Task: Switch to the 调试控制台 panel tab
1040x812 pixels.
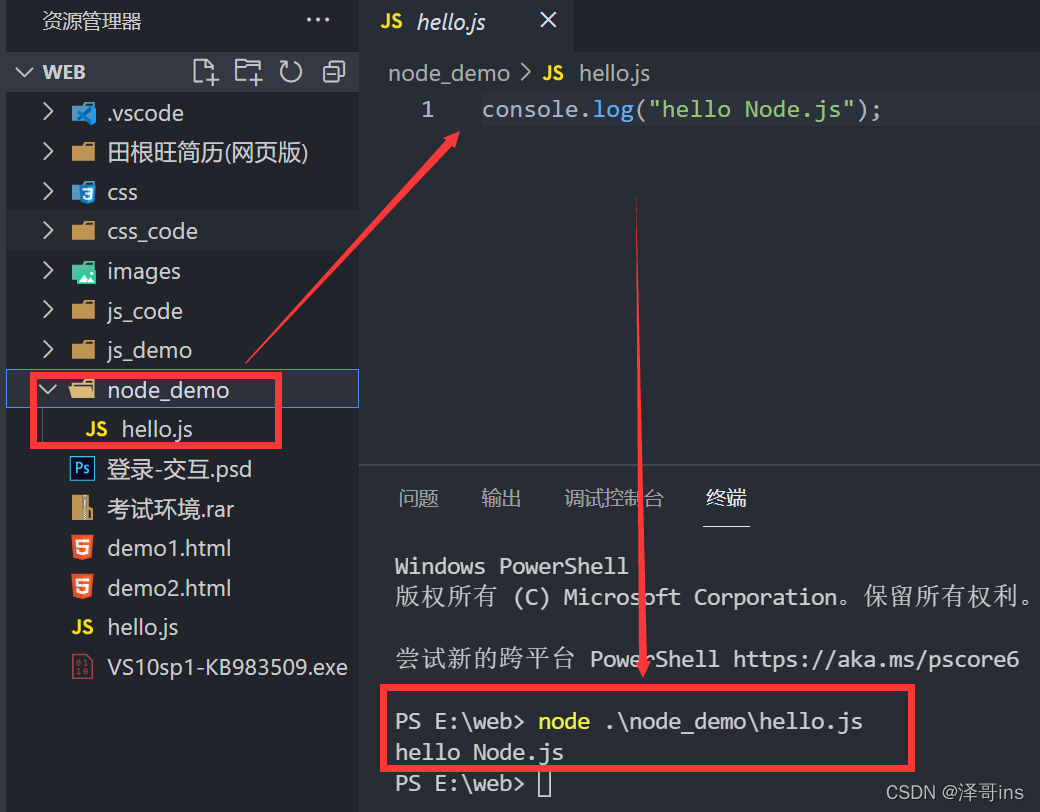Action: click(x=614, y=498)
